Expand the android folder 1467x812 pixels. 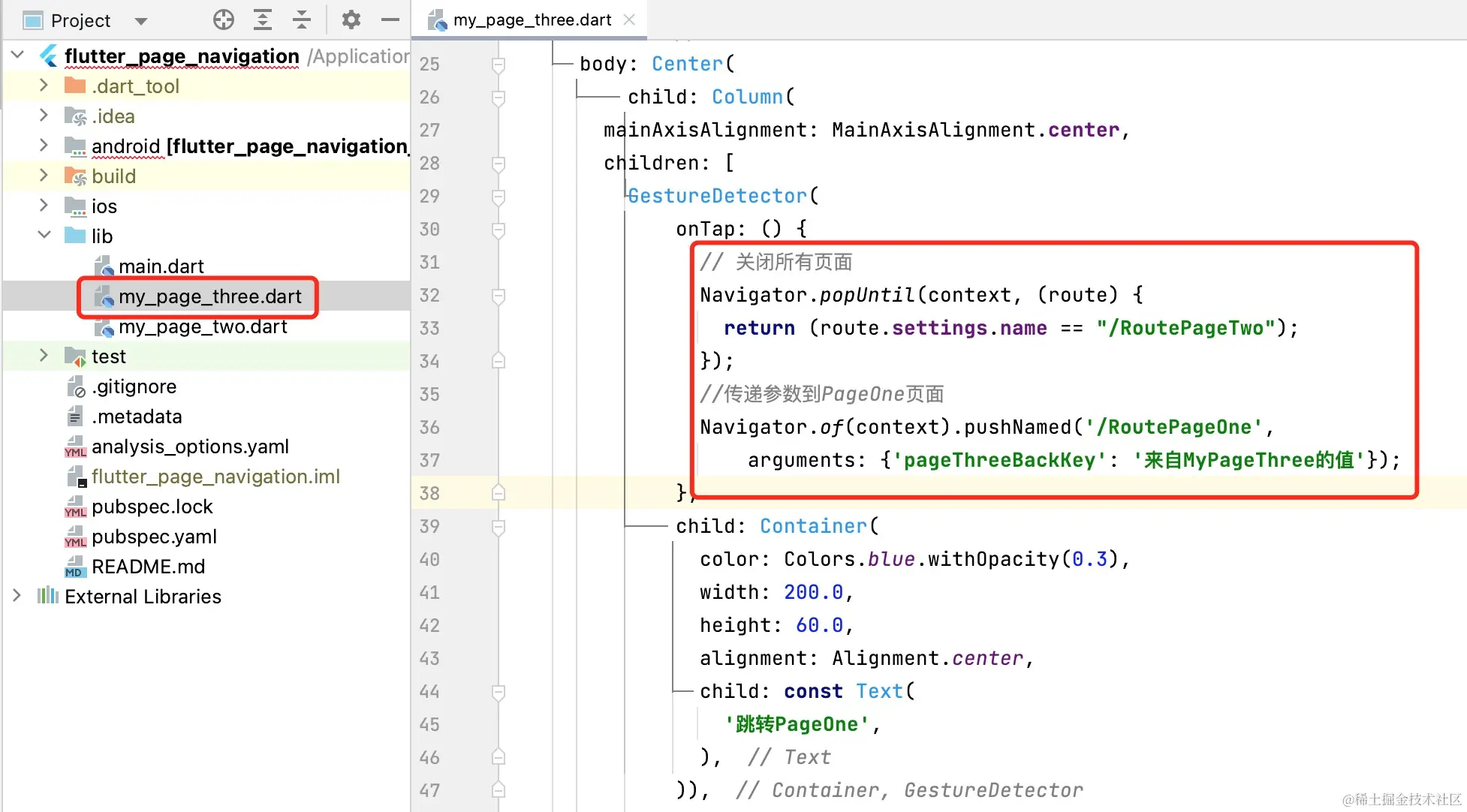(44, 146)
